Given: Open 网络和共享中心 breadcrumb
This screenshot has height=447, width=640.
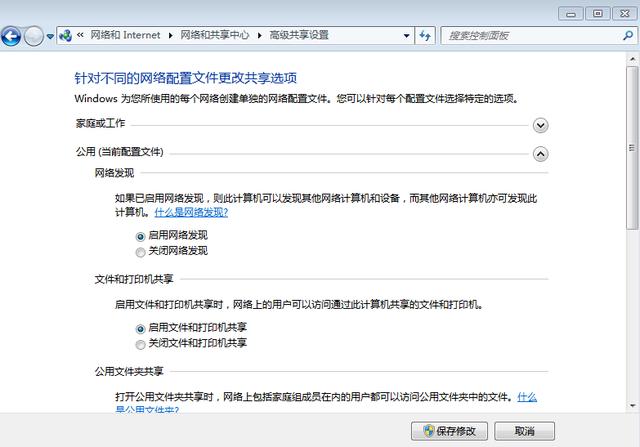Looking at the screenshot, I should click(x=215, y=35).
